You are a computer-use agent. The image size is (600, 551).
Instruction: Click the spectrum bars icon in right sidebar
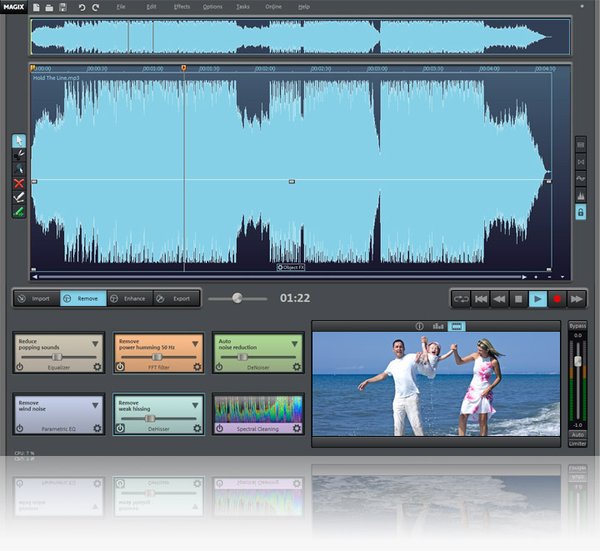(x=580, y=196)
